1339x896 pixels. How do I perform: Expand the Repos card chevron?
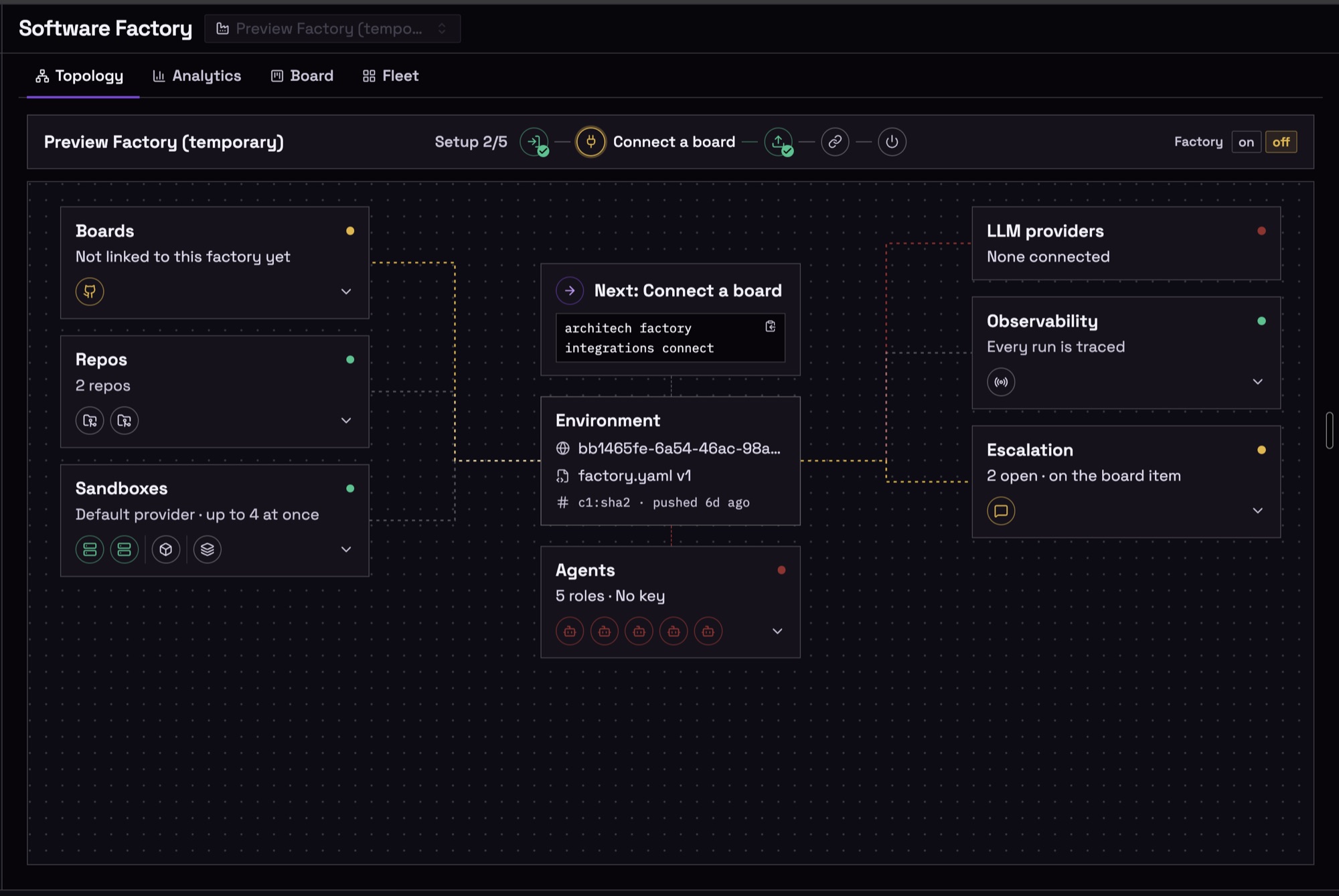click(346, 421)
